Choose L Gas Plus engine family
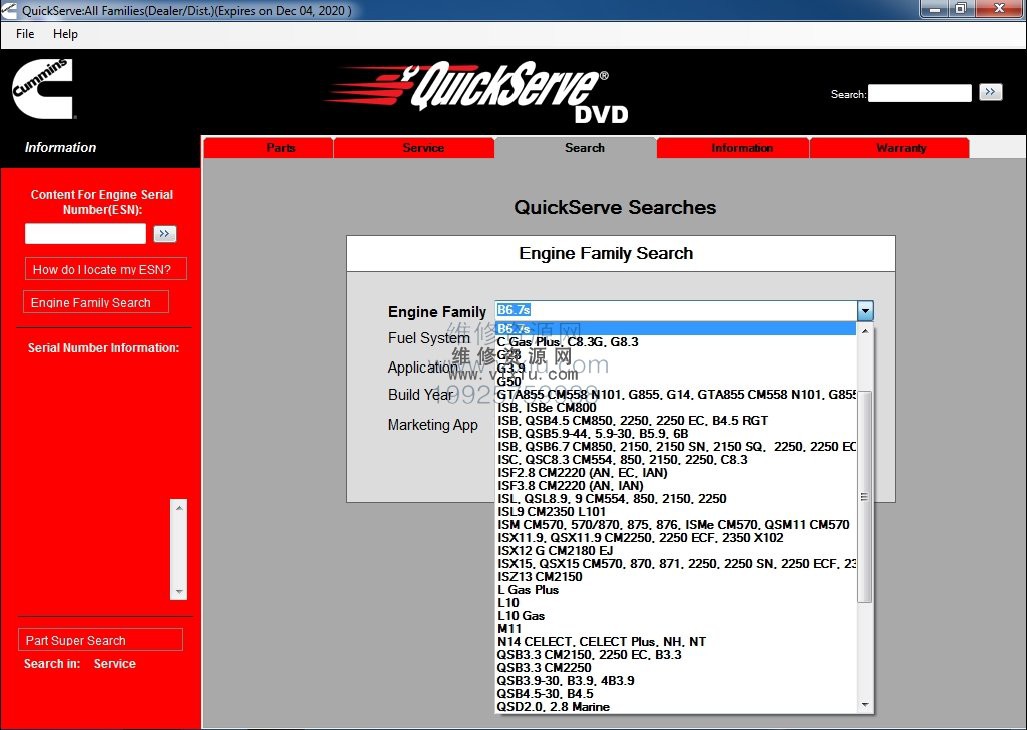The image size is (1027, 730). 675,590
